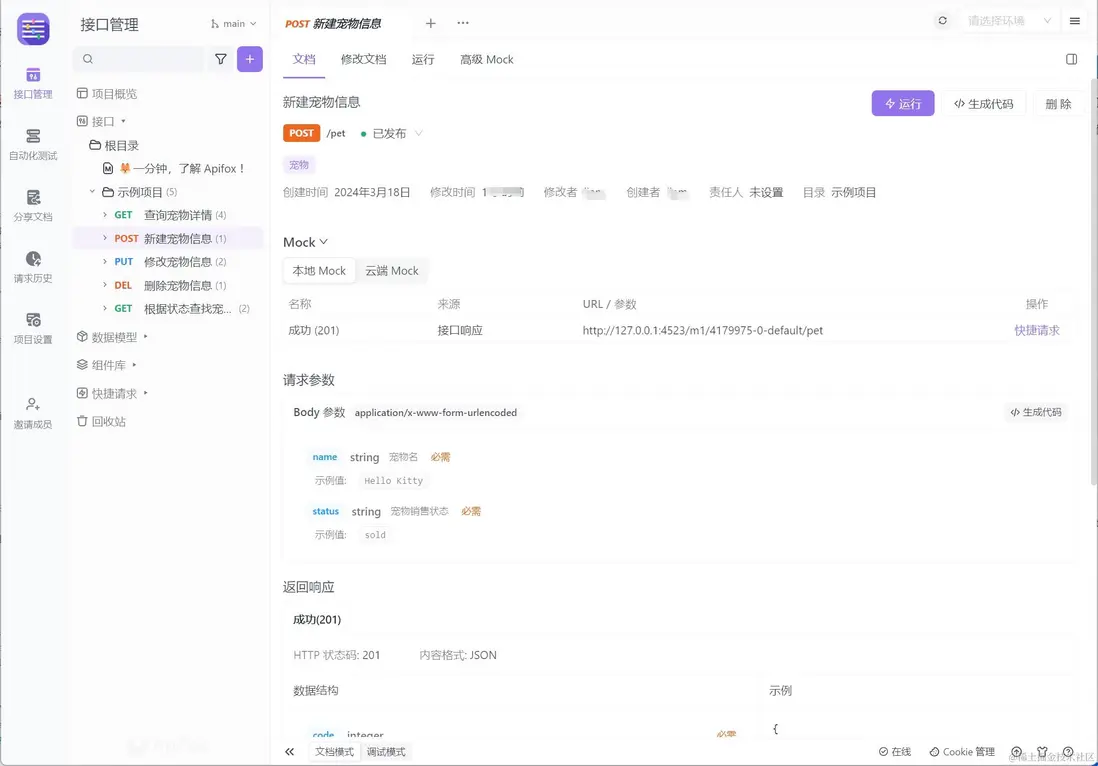Image resolution: width=1098 pixels, height=766 pixels.
Task: Open 一分钟，了解 Apifox document
Action: click(x=174, y=169)
